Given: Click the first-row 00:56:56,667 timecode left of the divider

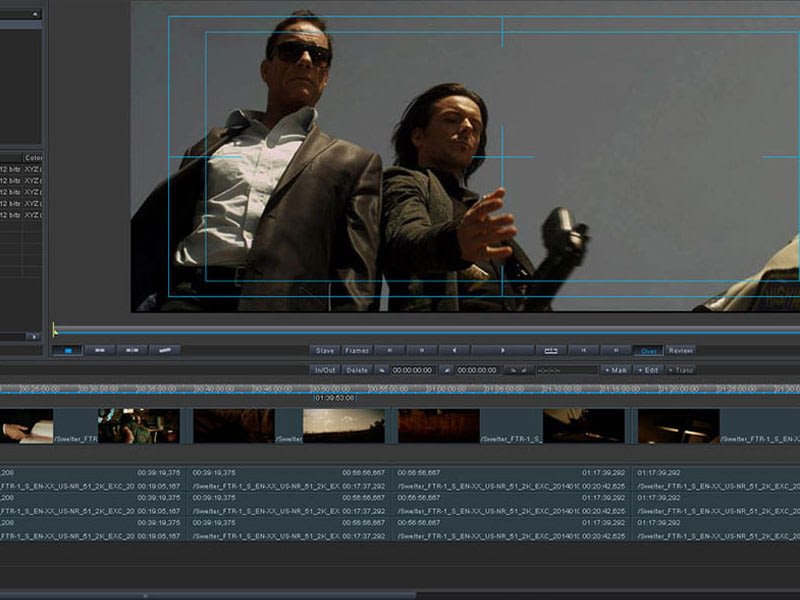Looking at the screenshot, I should coord(363,473).
